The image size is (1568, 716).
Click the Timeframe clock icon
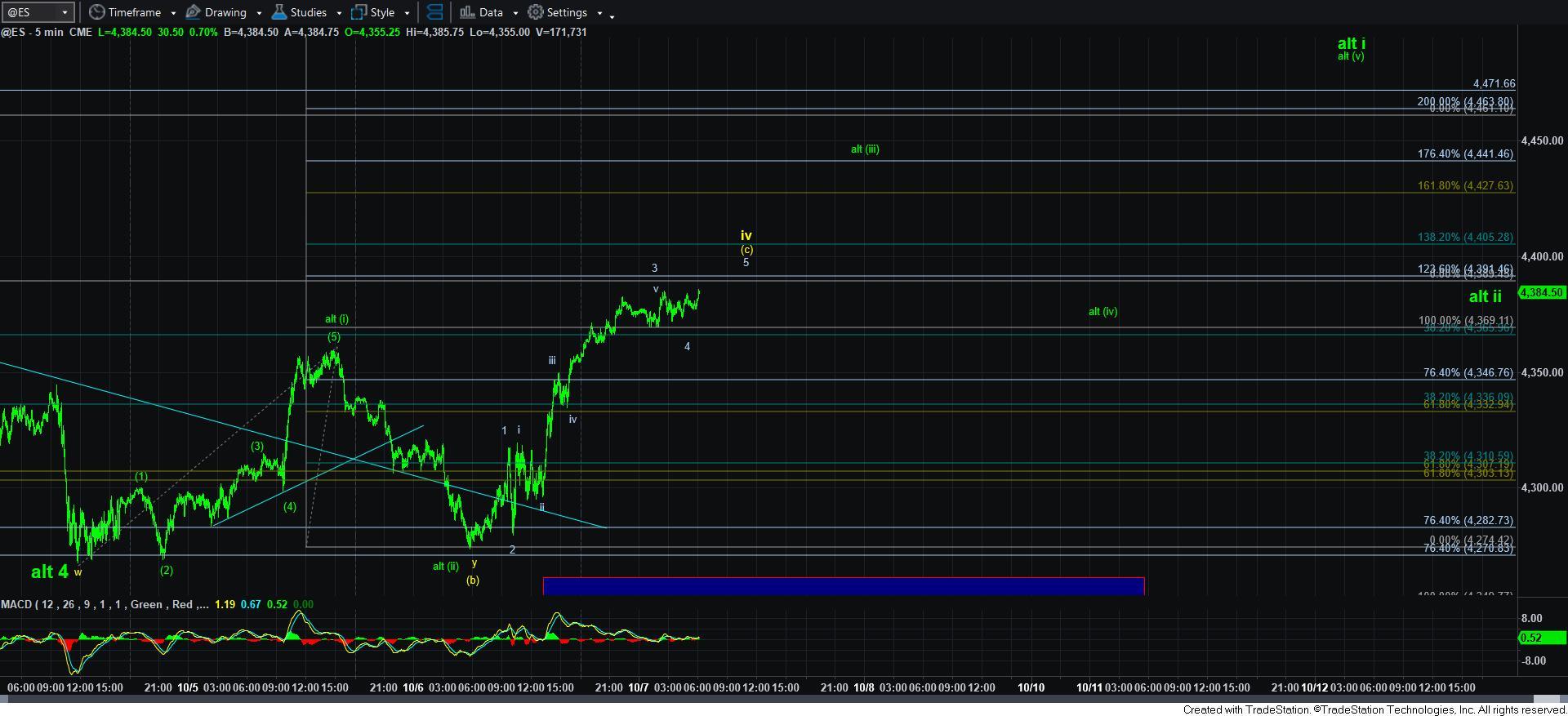click(97, 12)
